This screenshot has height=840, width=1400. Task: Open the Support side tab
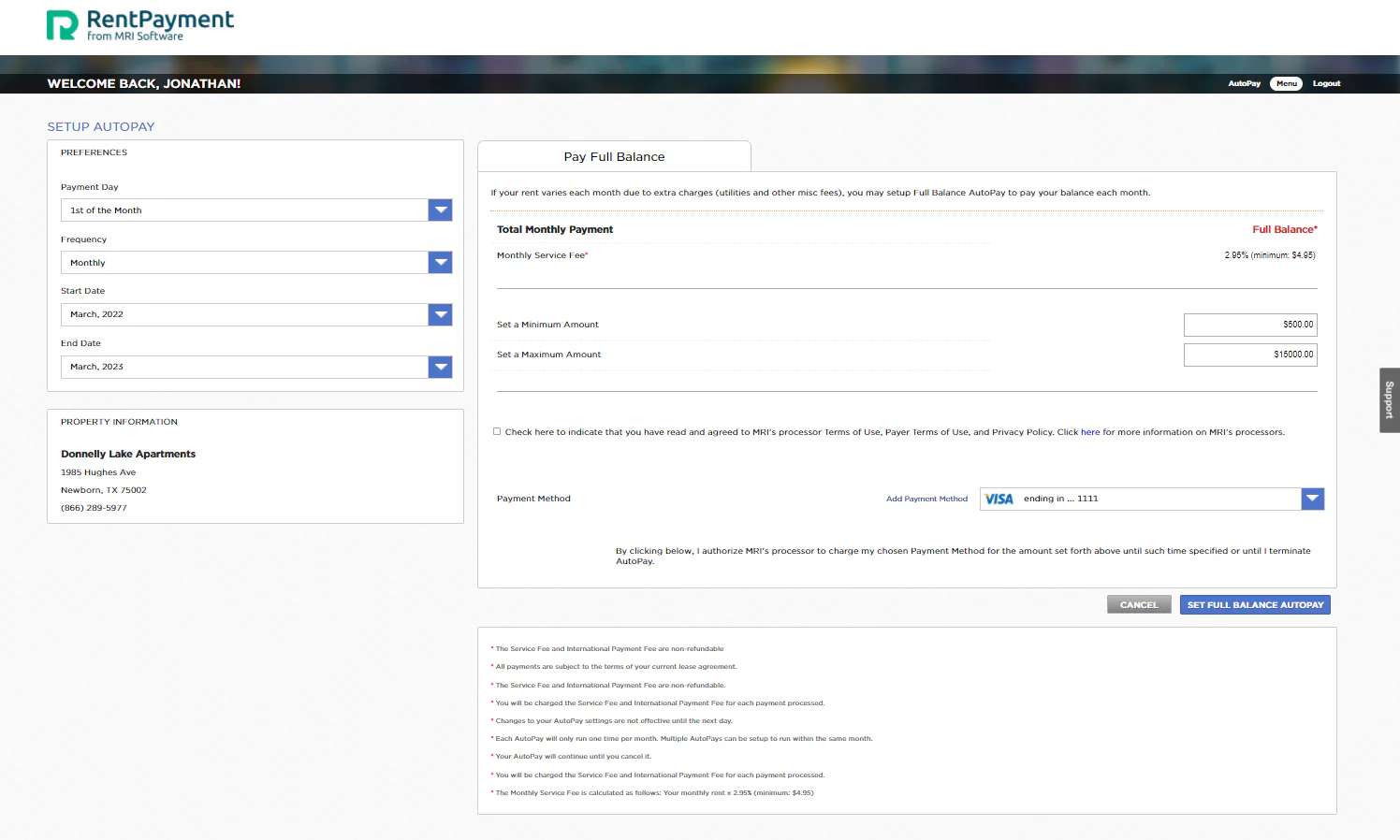coord(1390,400)
